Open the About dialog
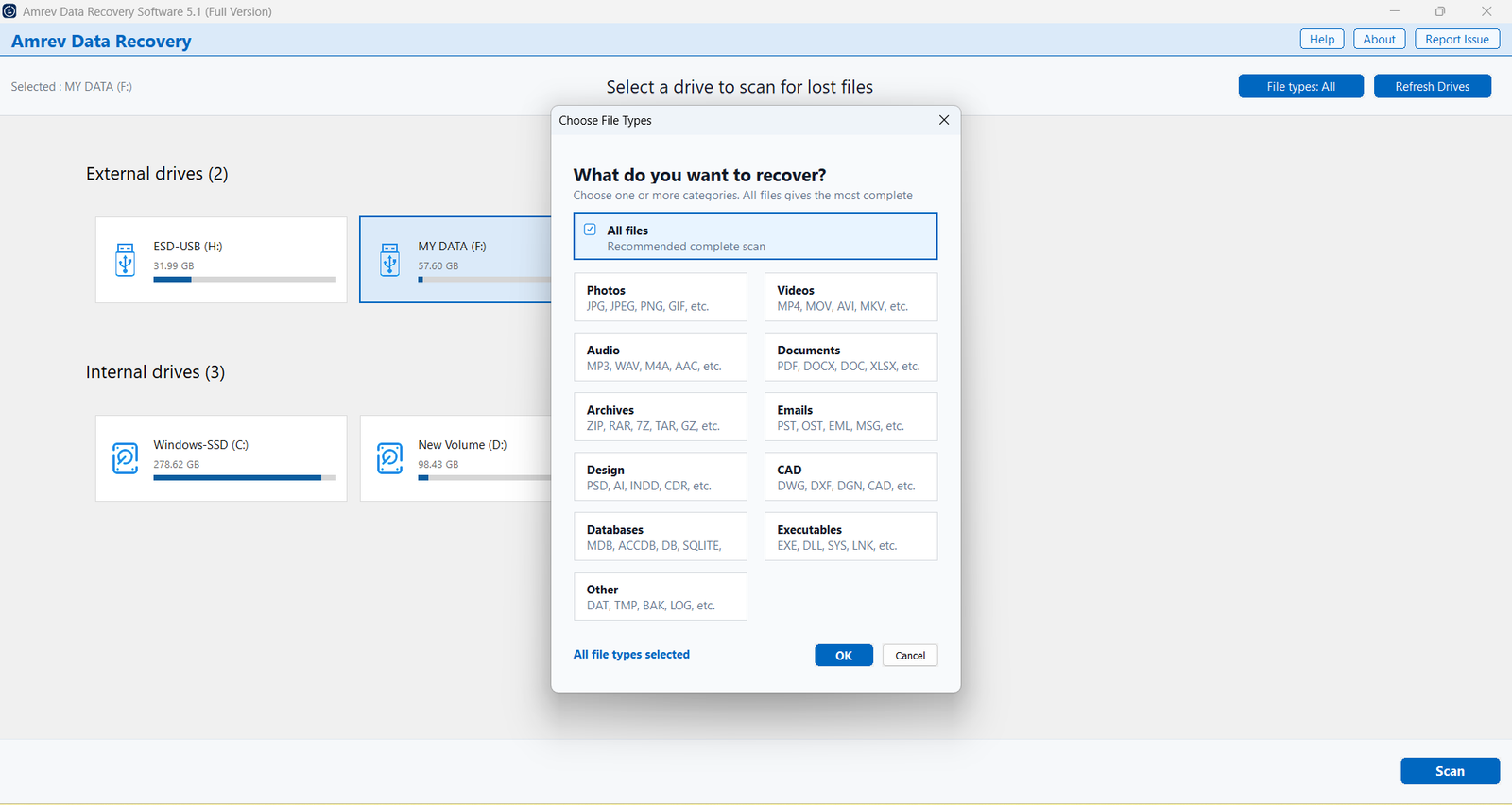This screenshot has width=1512, height=805. (1379, 39)
